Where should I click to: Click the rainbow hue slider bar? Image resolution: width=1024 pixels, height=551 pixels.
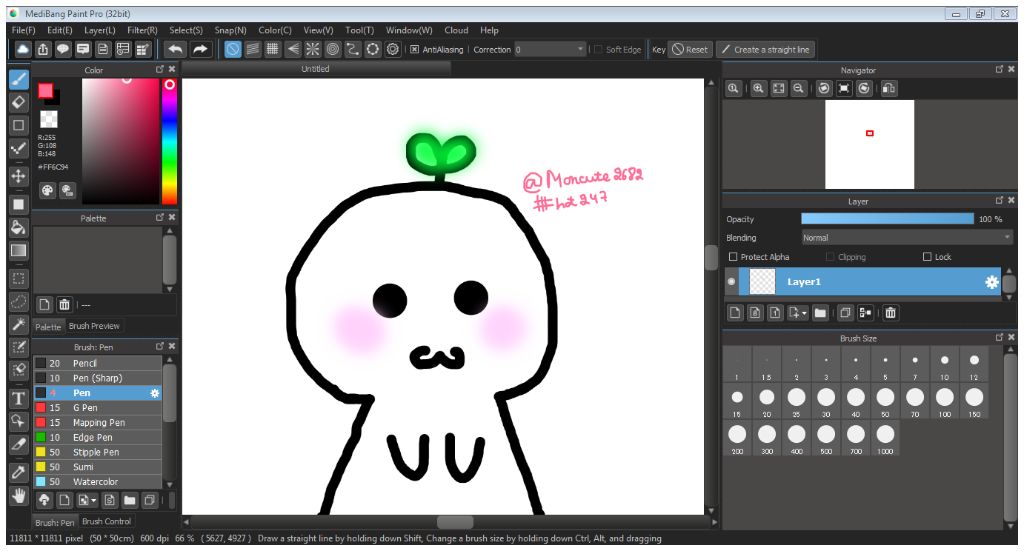pos(169,142)
